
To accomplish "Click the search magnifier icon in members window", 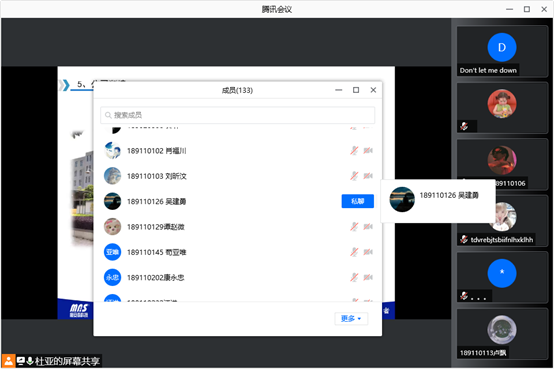I will [x=108, y=115].
